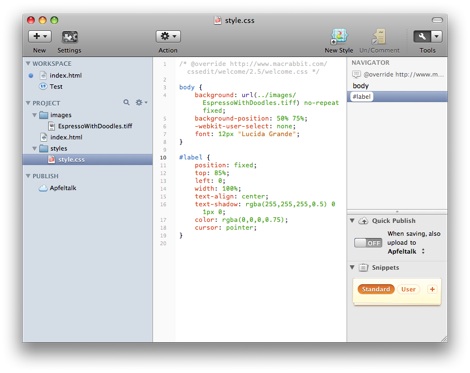The width and height of the screenshot is (470, 373).
Task: Collapse the WORKSPACE section
Action: 28,63
